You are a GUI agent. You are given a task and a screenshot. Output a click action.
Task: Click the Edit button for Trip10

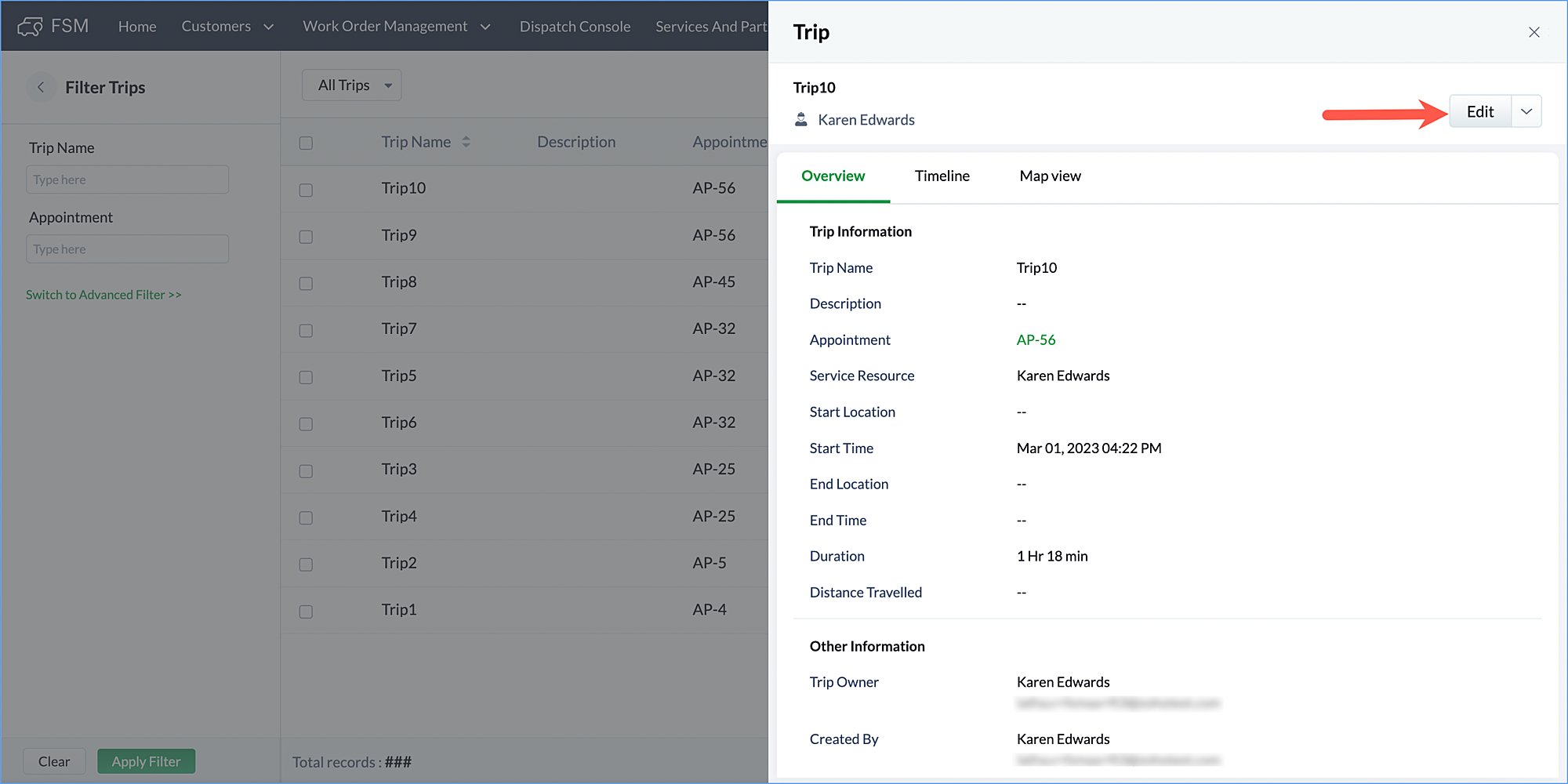tap(1479, 111)
